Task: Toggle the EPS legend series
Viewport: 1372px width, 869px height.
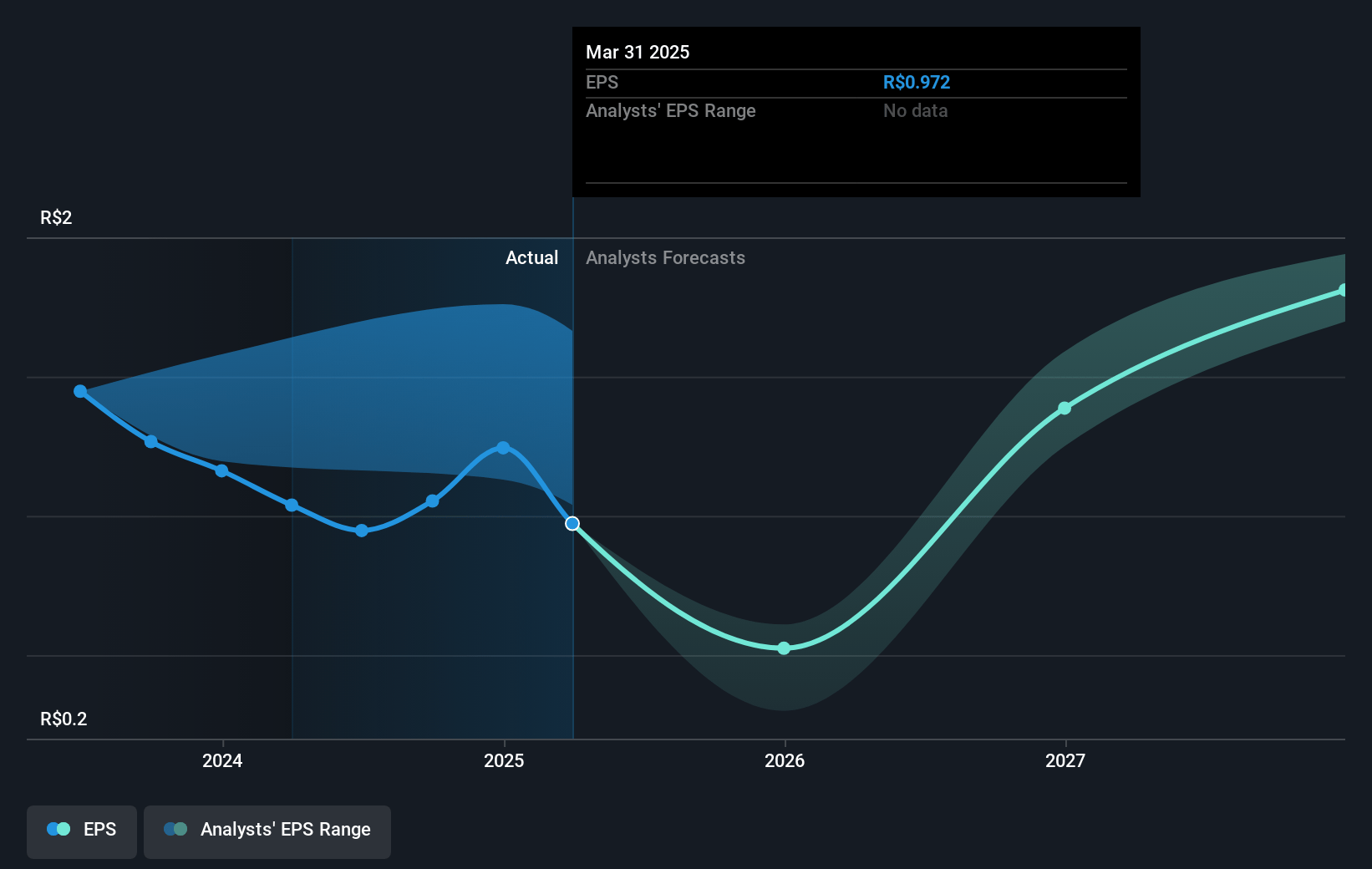Action: click(x=82, y=831)
